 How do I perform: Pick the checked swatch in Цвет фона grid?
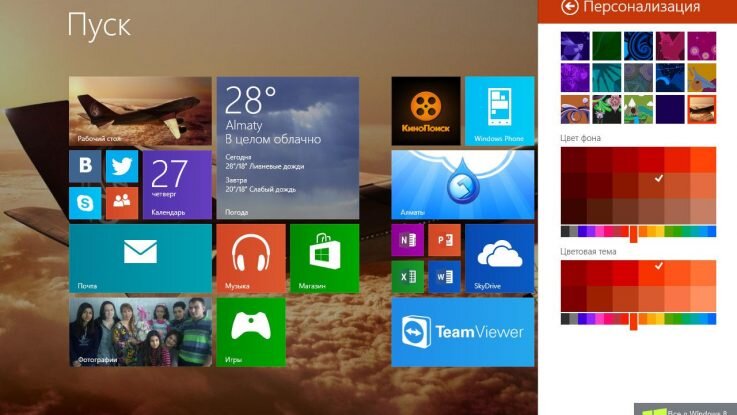651,185
